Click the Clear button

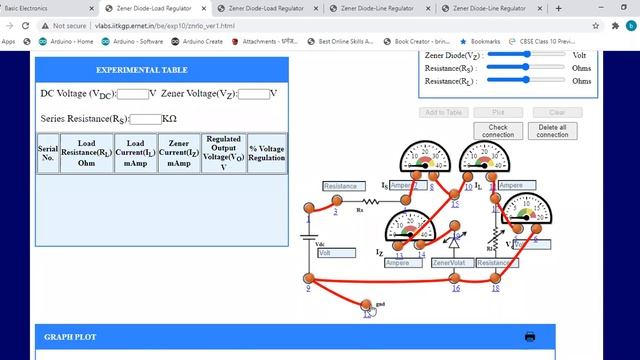tap(557, 112)
